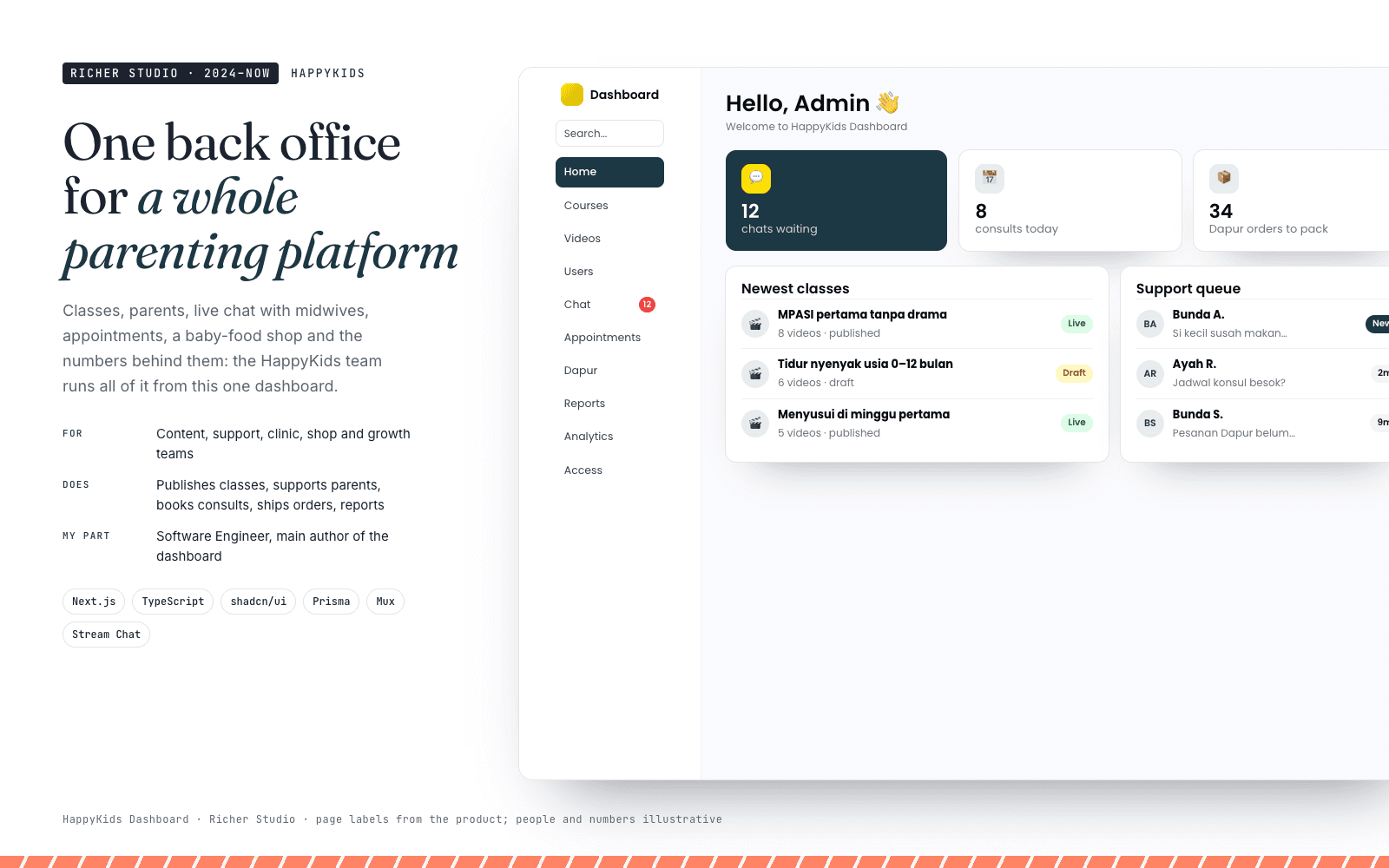Screen dimensions: 1389x868
Task: Open Ayah R. support conversation
Action: click(1262, 373)
